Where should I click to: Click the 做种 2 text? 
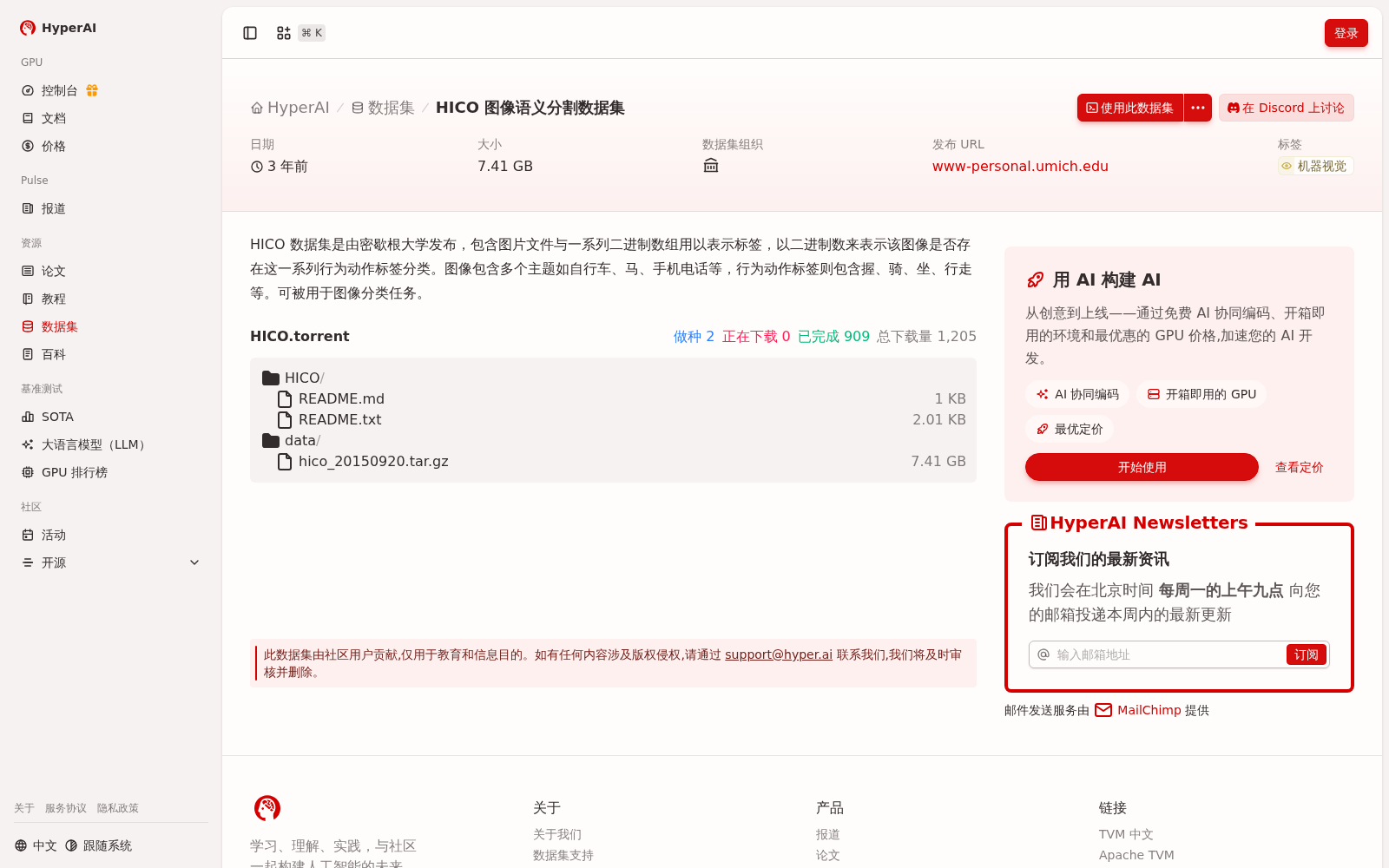point(694,336)
